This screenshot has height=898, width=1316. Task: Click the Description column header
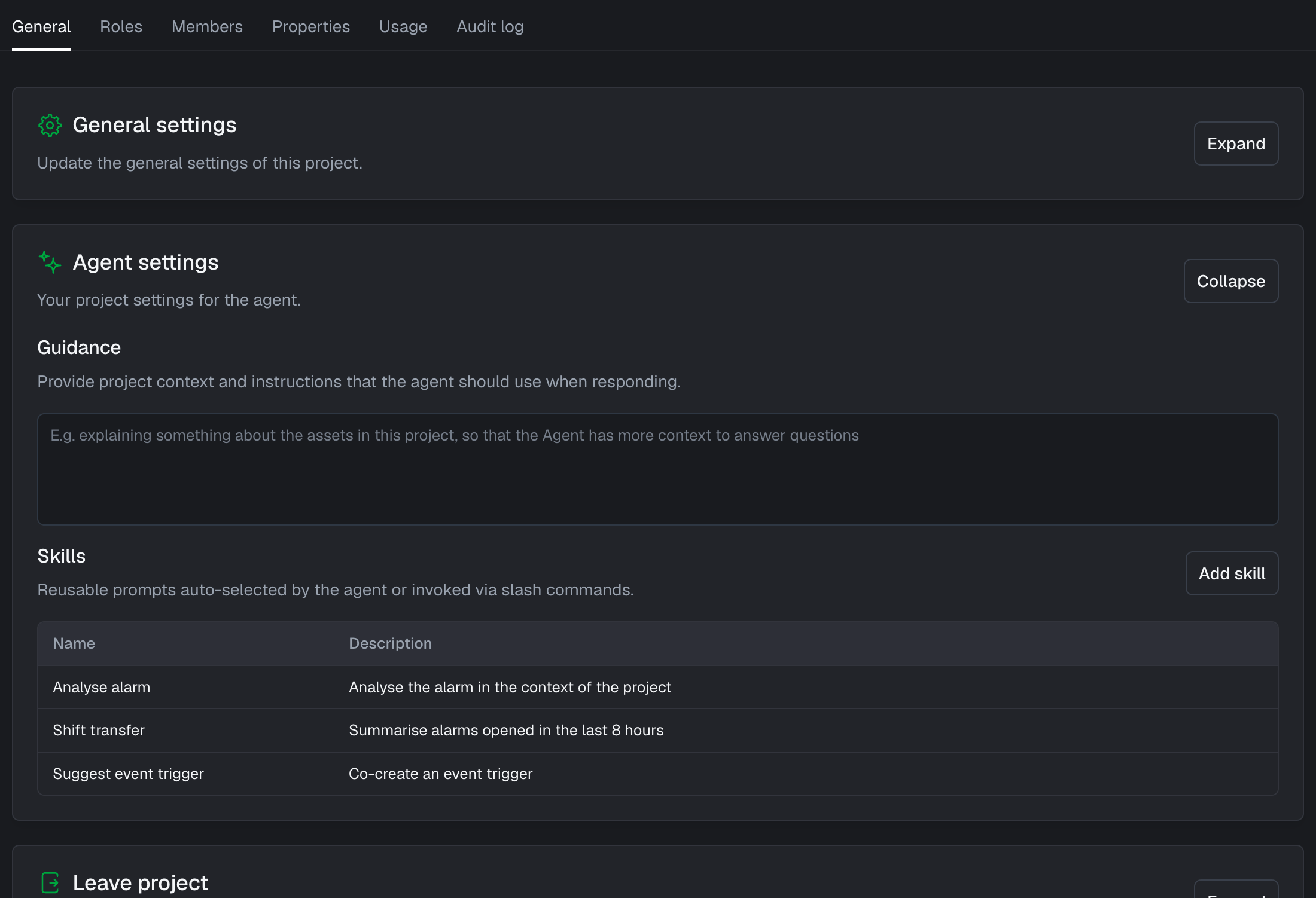[390, 643]
